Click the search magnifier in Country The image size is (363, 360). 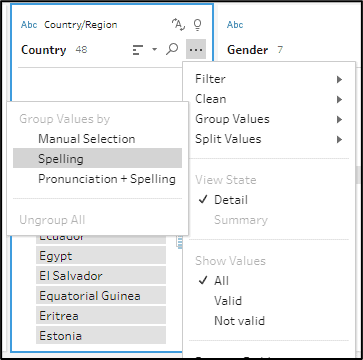coord(172,50)
